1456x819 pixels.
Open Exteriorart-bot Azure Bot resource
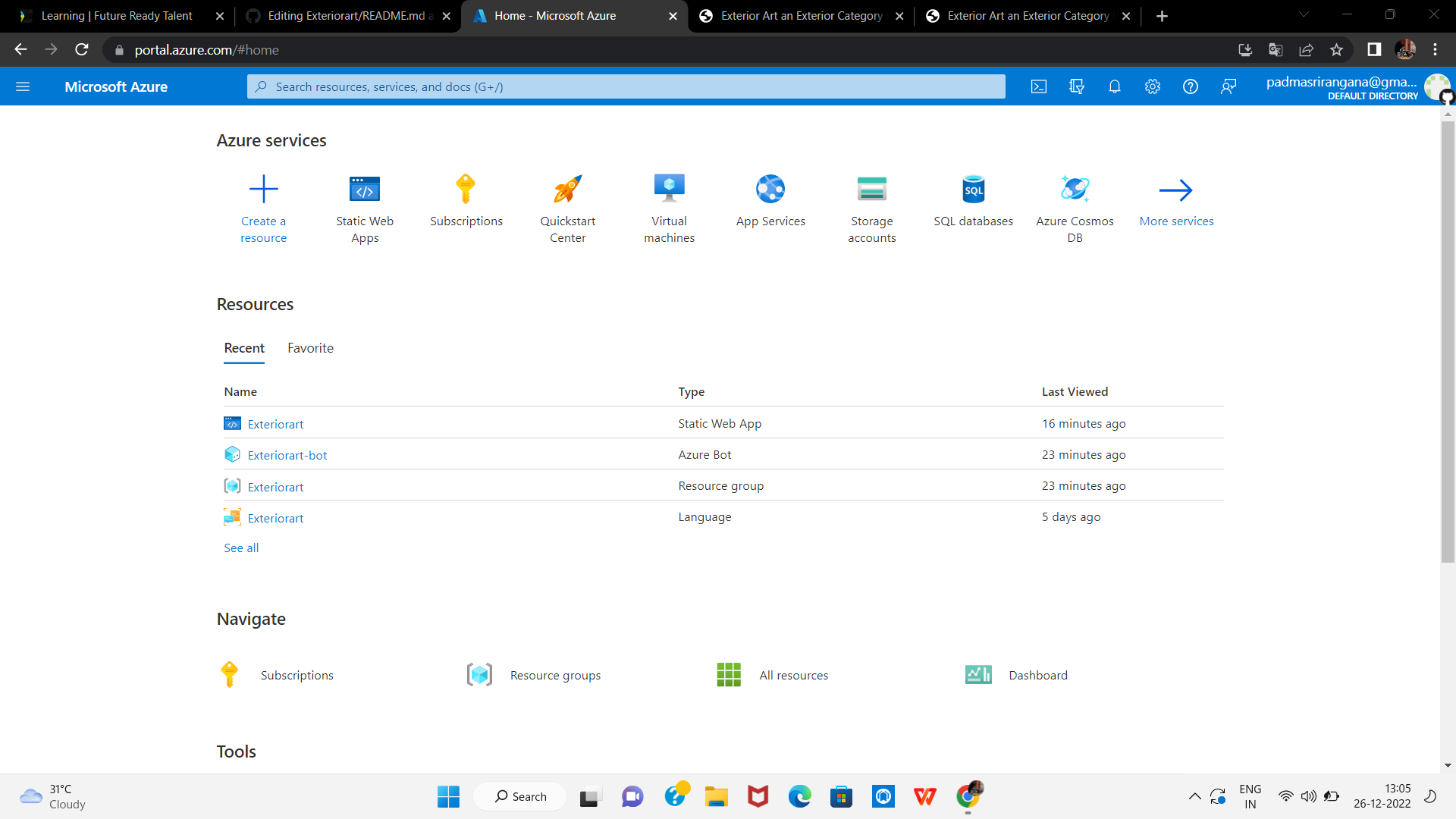click(x=287, y=455)
